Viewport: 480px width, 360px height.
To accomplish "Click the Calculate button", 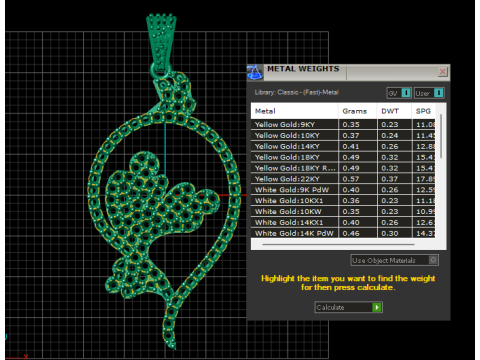I will [348, 307].
